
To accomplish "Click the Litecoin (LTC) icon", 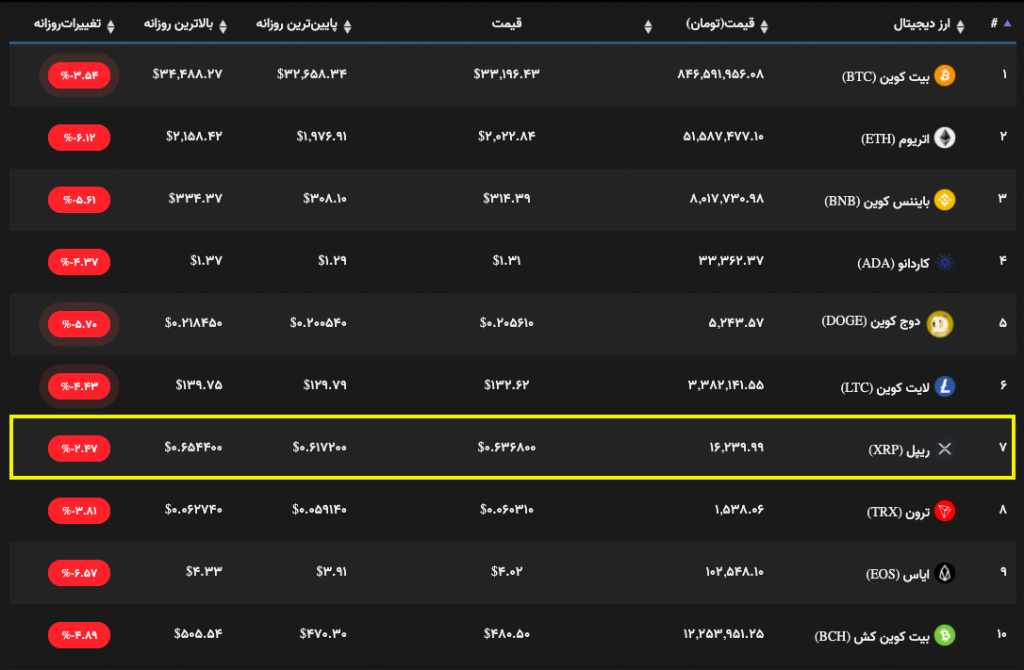I will [944, 387].
